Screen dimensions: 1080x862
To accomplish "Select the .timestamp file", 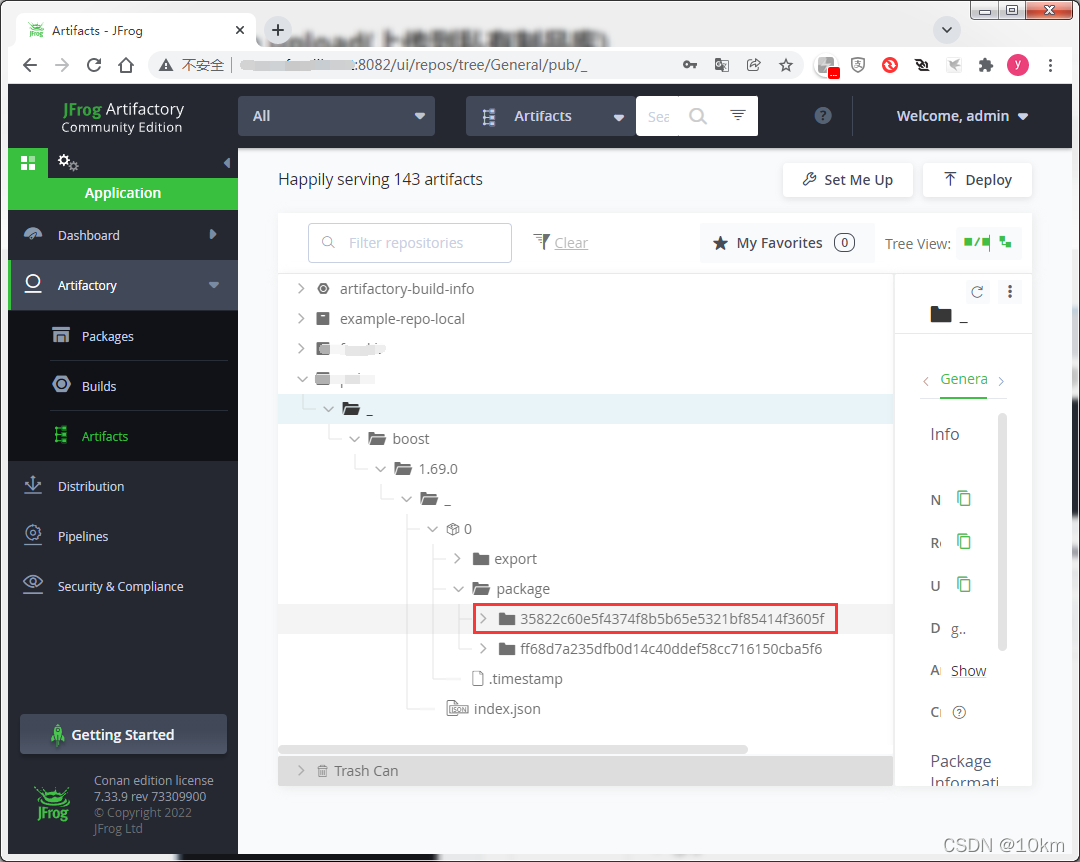I will pos(517,679).
